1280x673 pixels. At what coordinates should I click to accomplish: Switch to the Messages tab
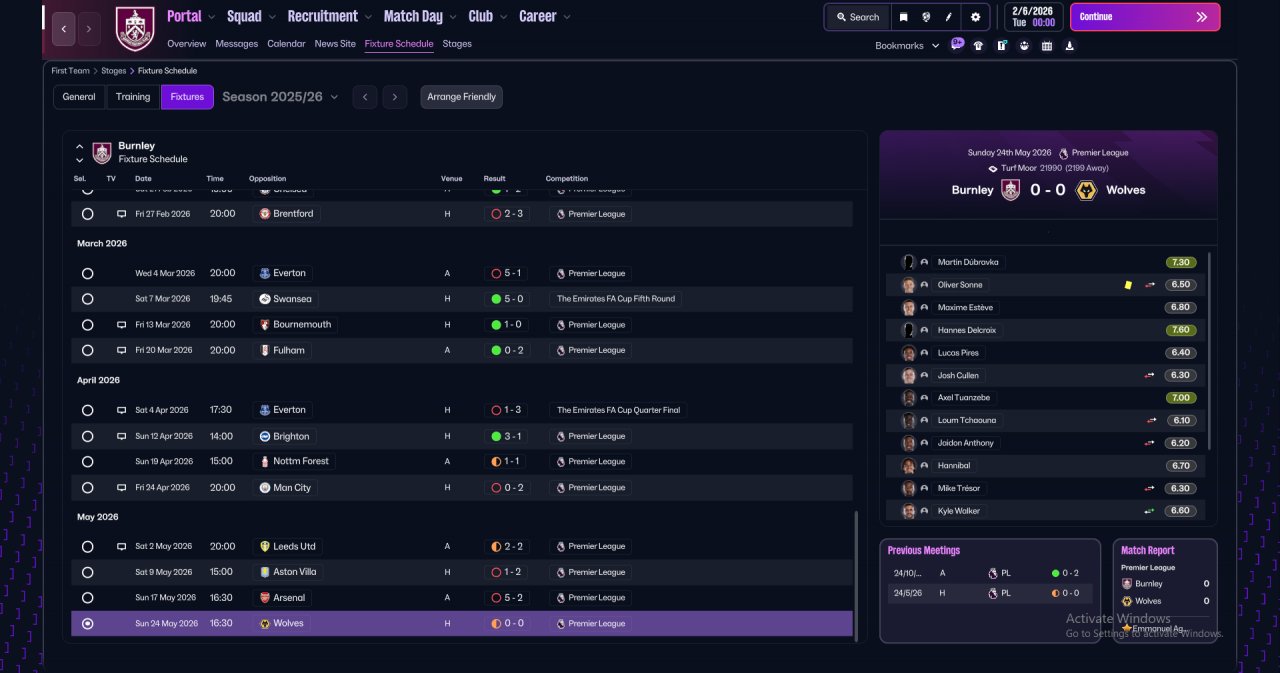237,44
